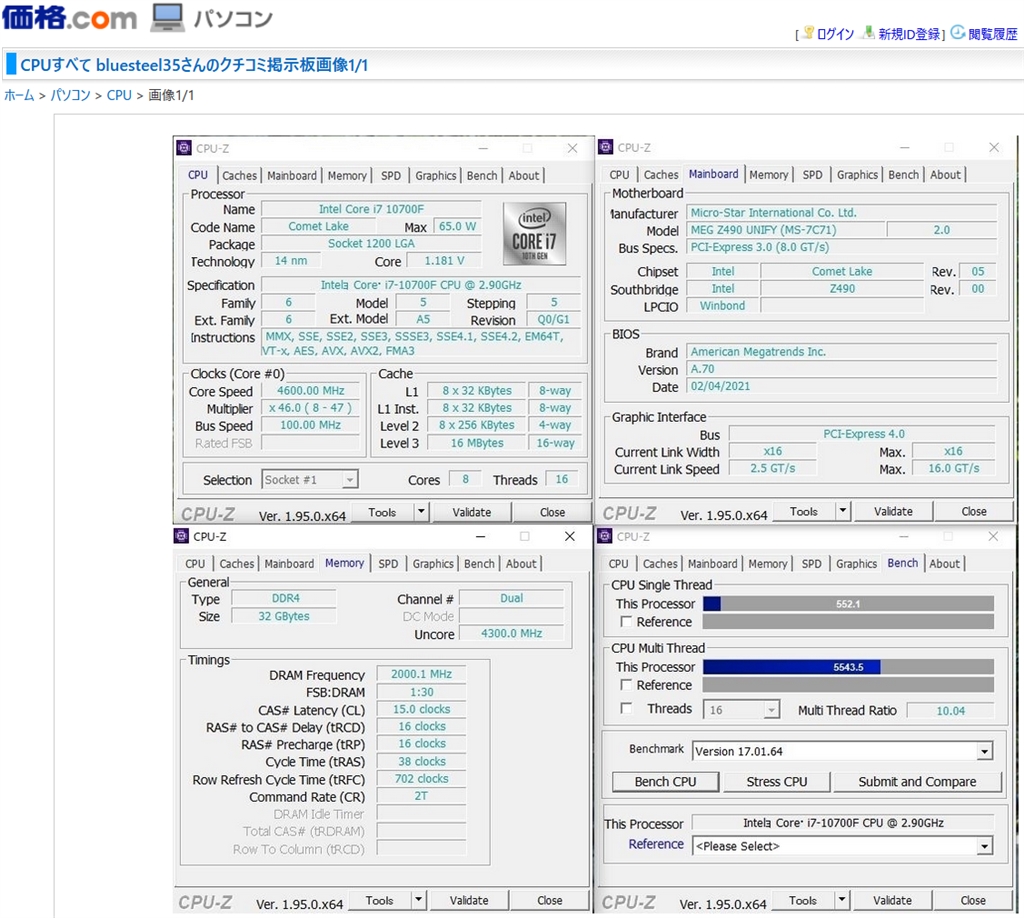Click Model field MEG Z490 UNIFY

tap(786, 230)
